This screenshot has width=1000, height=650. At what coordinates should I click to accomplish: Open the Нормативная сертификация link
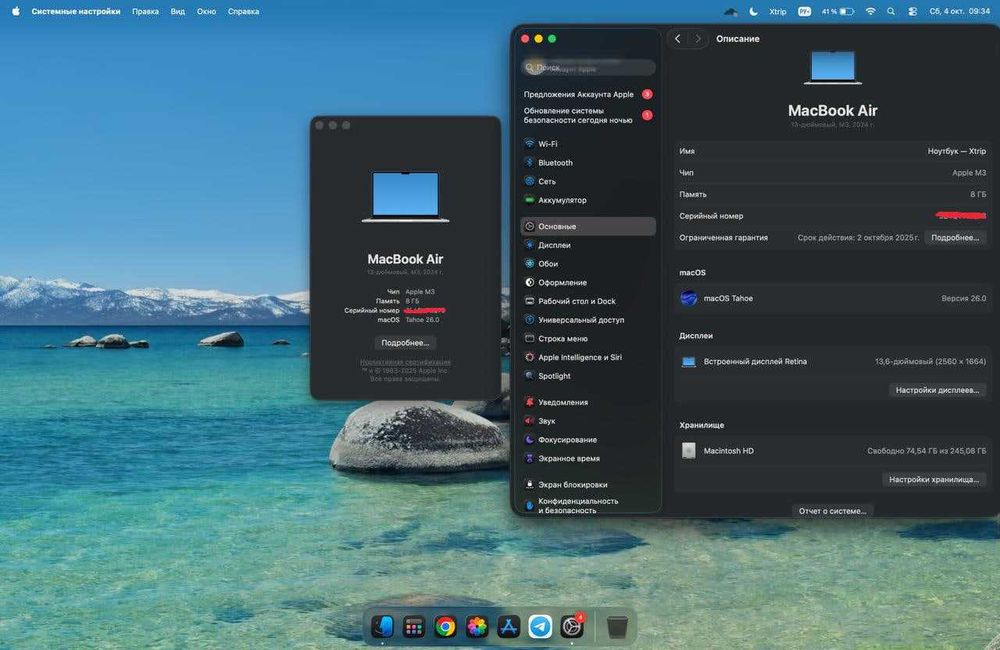[x=405, y=362]
